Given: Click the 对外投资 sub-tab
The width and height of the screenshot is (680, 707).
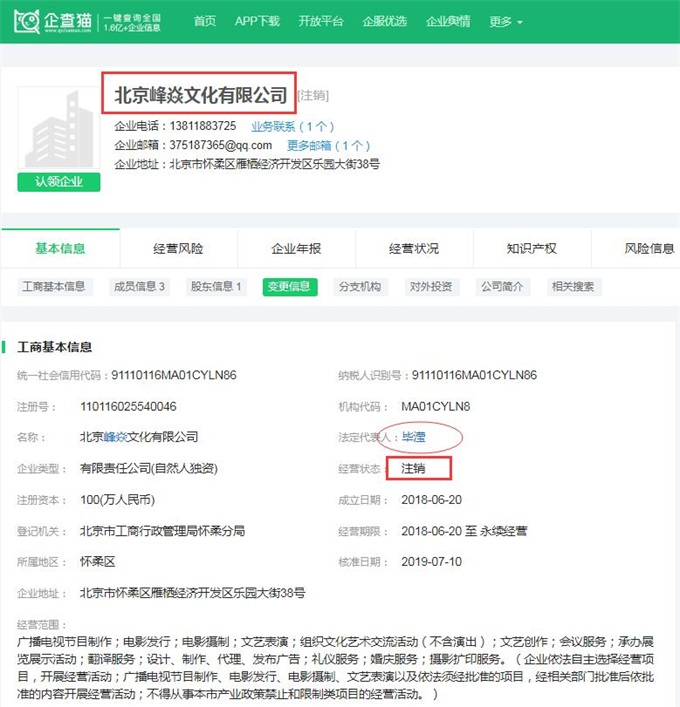Looking at the screenshot, I should [x=430, y=286].
